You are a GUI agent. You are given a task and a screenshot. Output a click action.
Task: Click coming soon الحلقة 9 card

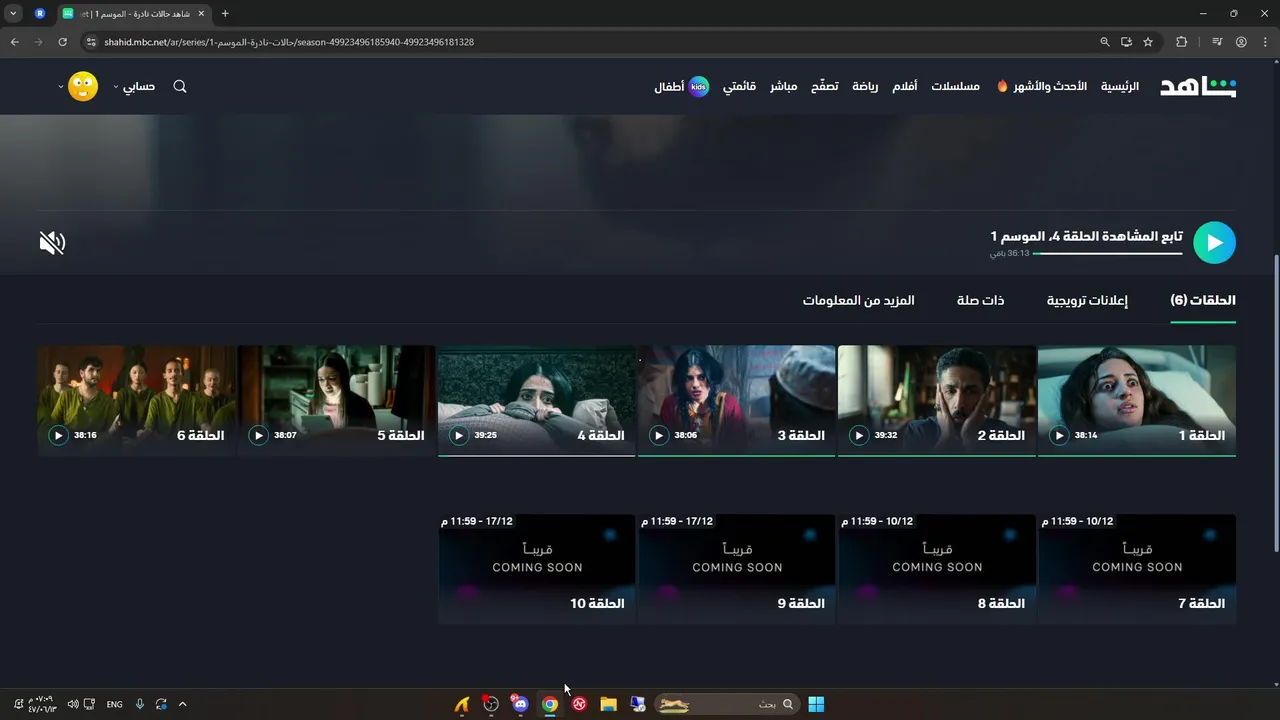pyautogui.click(x=737, y=569)
